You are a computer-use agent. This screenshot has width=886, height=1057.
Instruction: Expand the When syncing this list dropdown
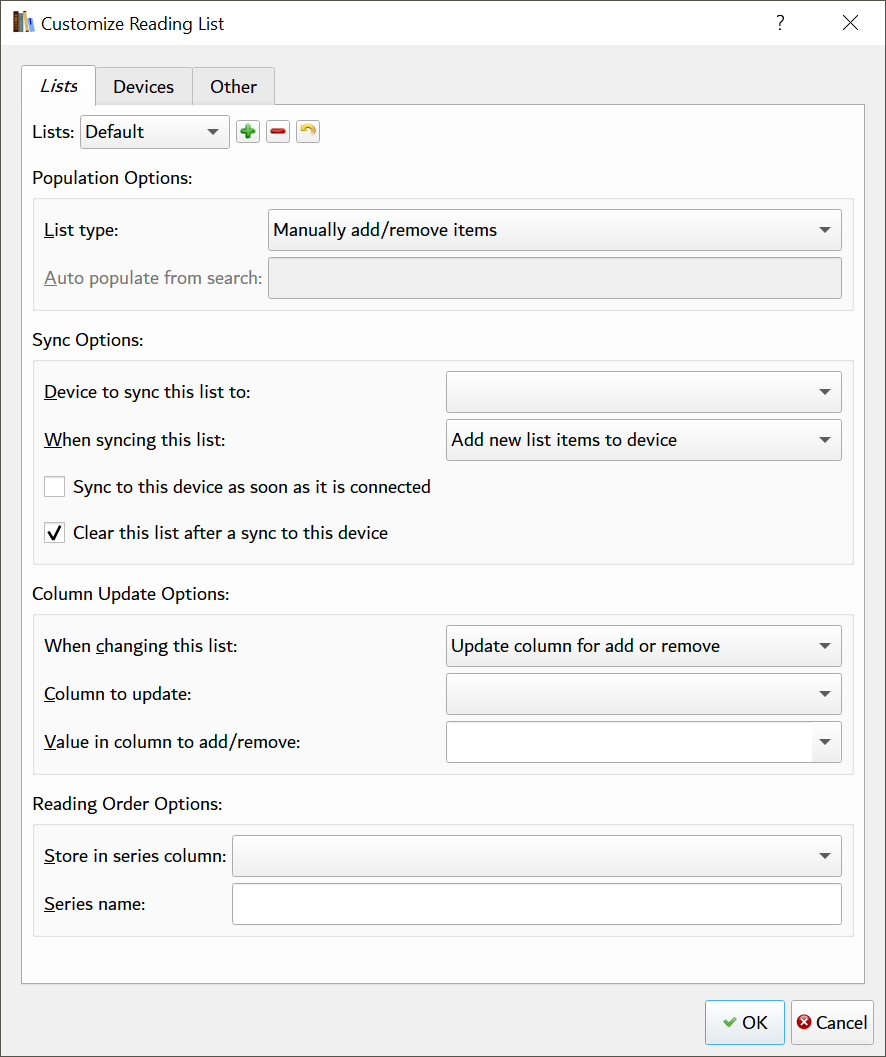point(643,440)
